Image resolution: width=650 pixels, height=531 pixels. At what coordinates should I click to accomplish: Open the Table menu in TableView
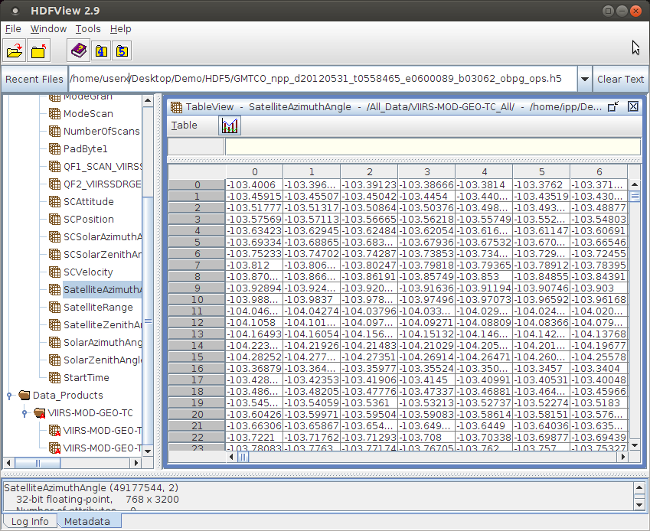(x=184, y=126)
